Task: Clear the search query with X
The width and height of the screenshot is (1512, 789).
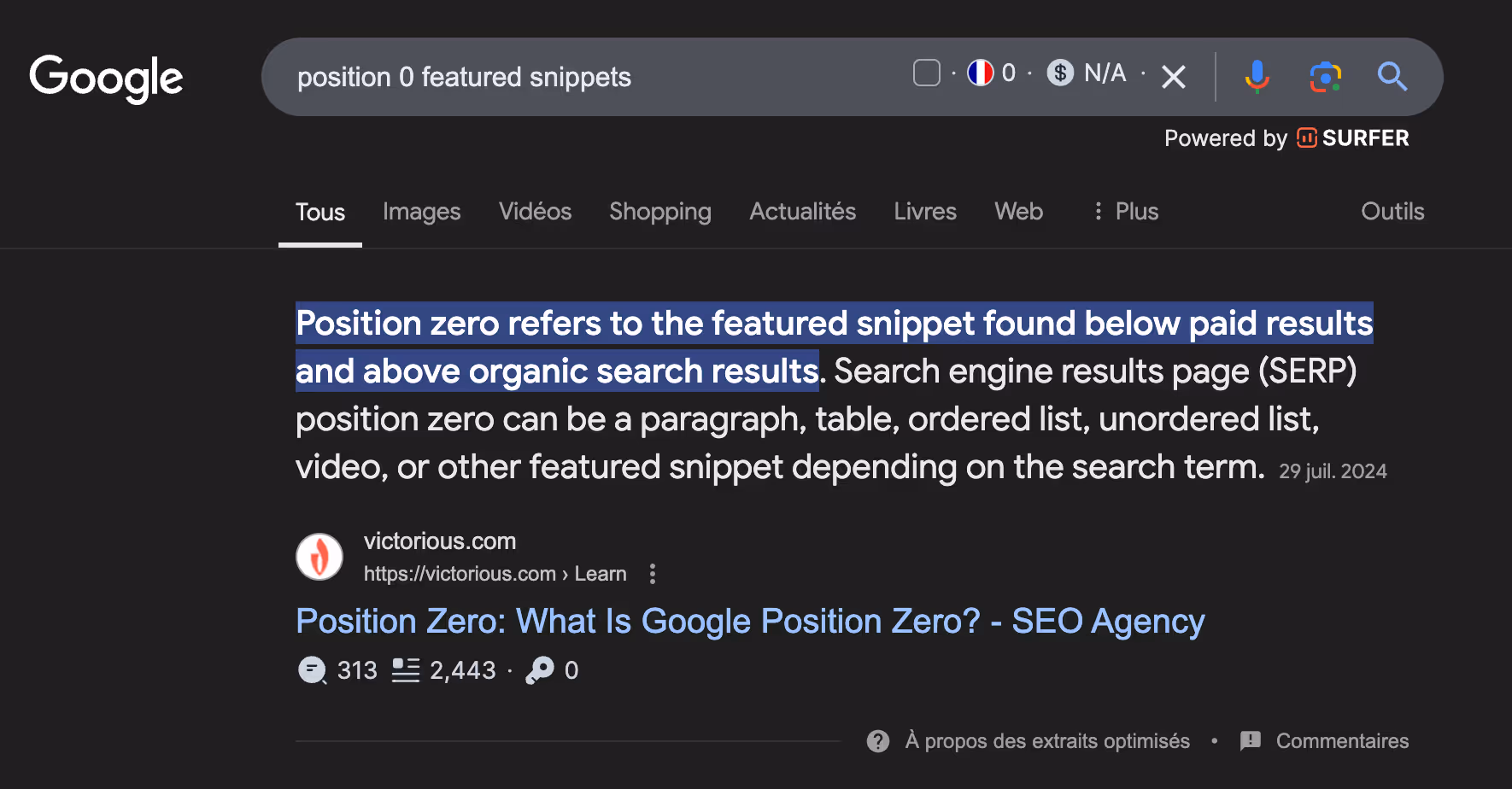Action: pos(1174,78)
